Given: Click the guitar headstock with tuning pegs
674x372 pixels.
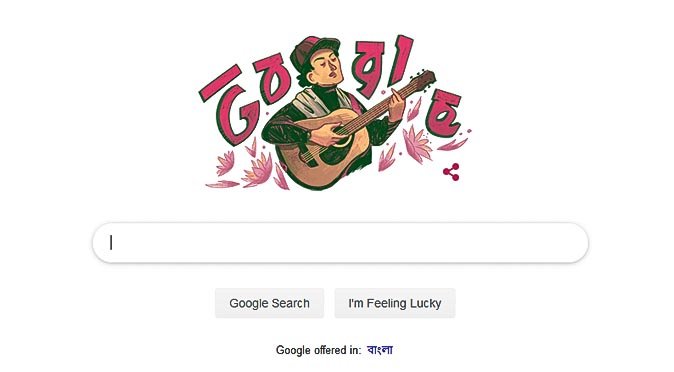Looking at the screenshot, I should point(424,80).
